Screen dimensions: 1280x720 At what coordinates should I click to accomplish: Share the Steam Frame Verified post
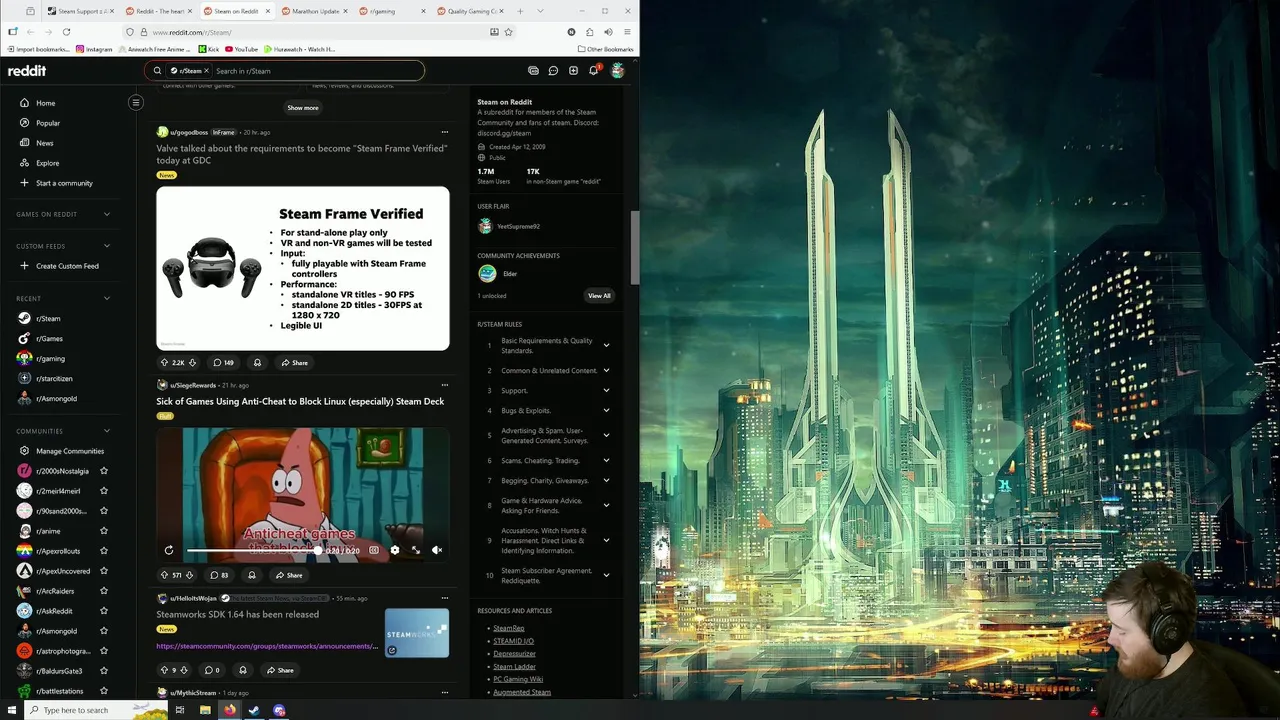pyautogui.click(x=294, y=363)
